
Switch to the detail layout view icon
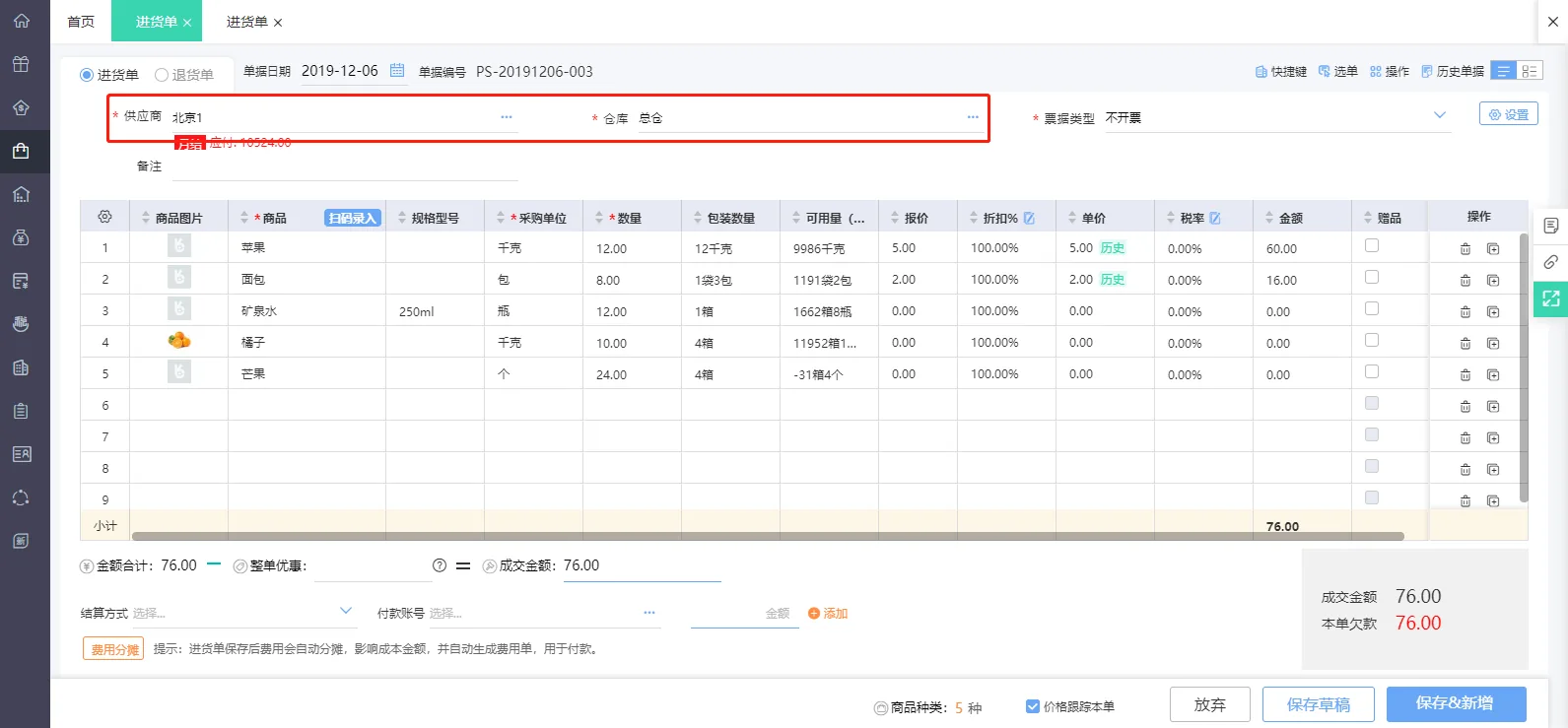click(1530, 71)
